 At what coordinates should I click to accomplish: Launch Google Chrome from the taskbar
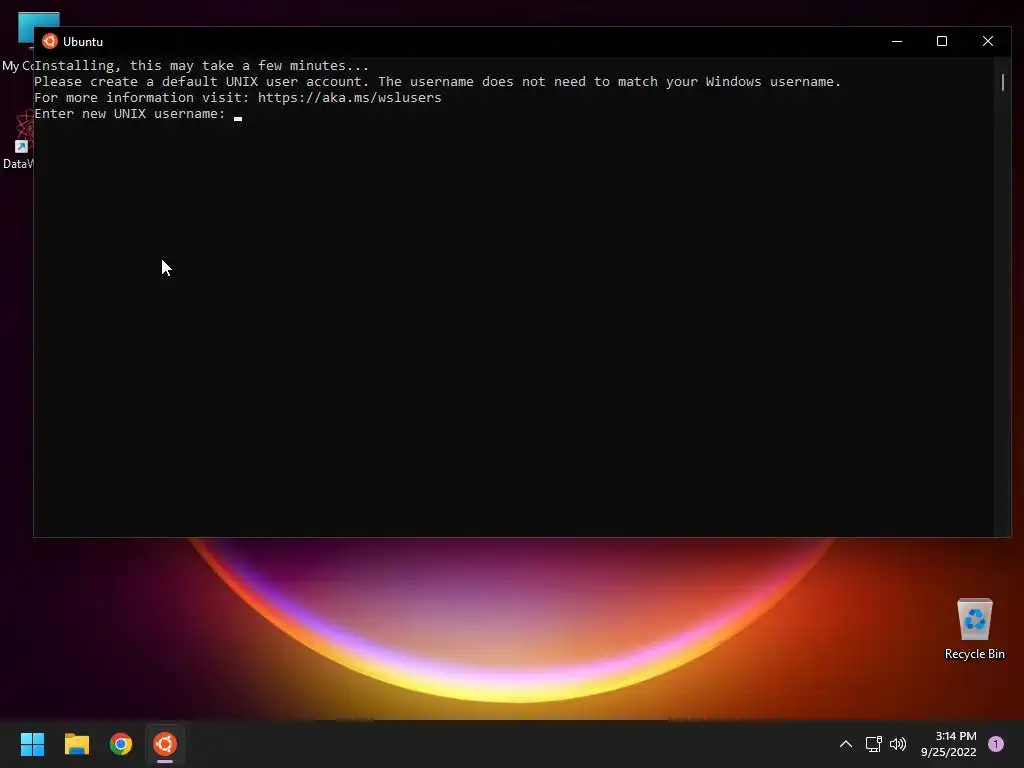point(121,744)
